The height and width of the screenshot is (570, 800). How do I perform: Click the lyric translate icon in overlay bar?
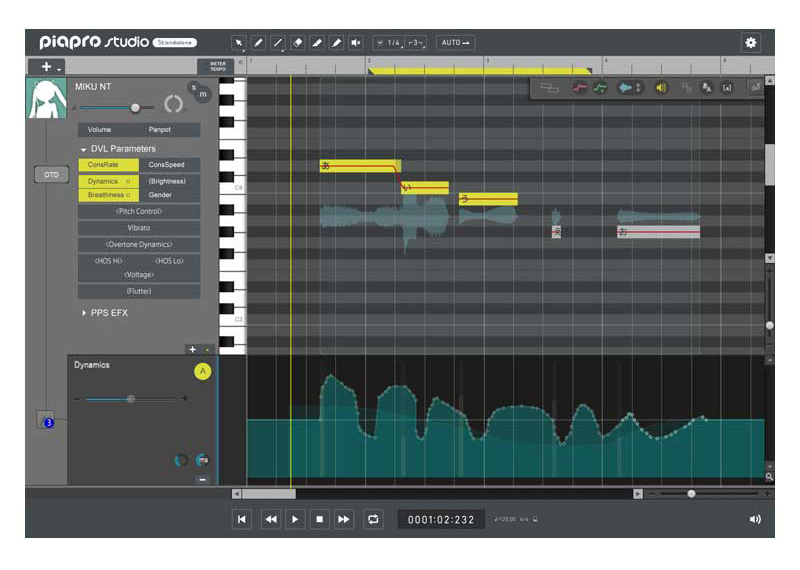pyautogui.click(x=707, y=88)
